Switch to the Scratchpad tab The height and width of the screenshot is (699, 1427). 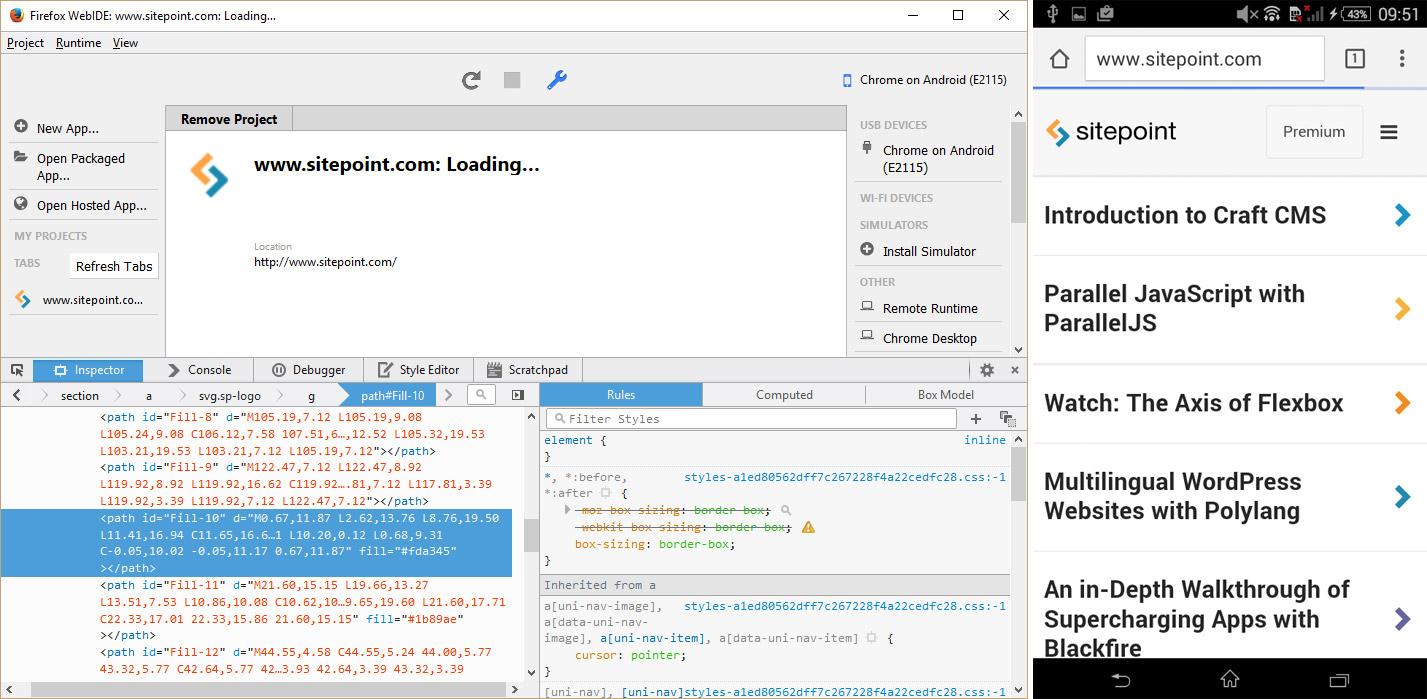click(x=528, y=370)
